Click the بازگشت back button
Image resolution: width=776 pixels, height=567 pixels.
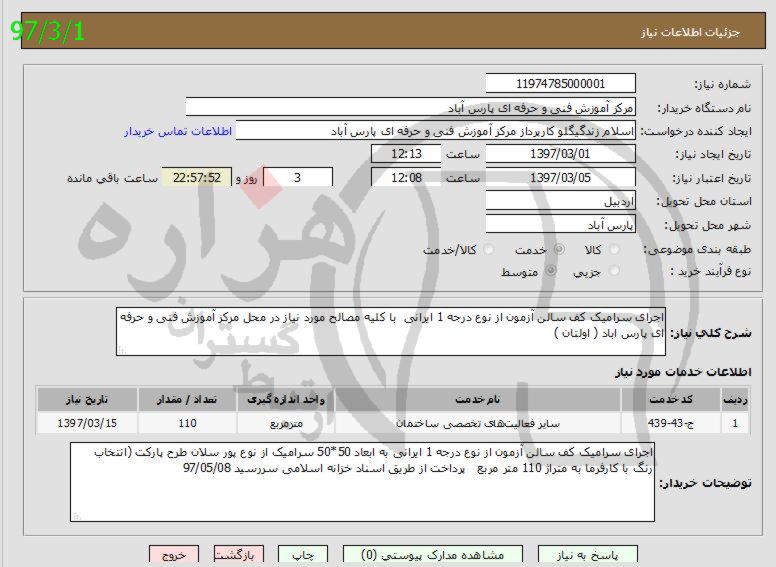point(239,556)
